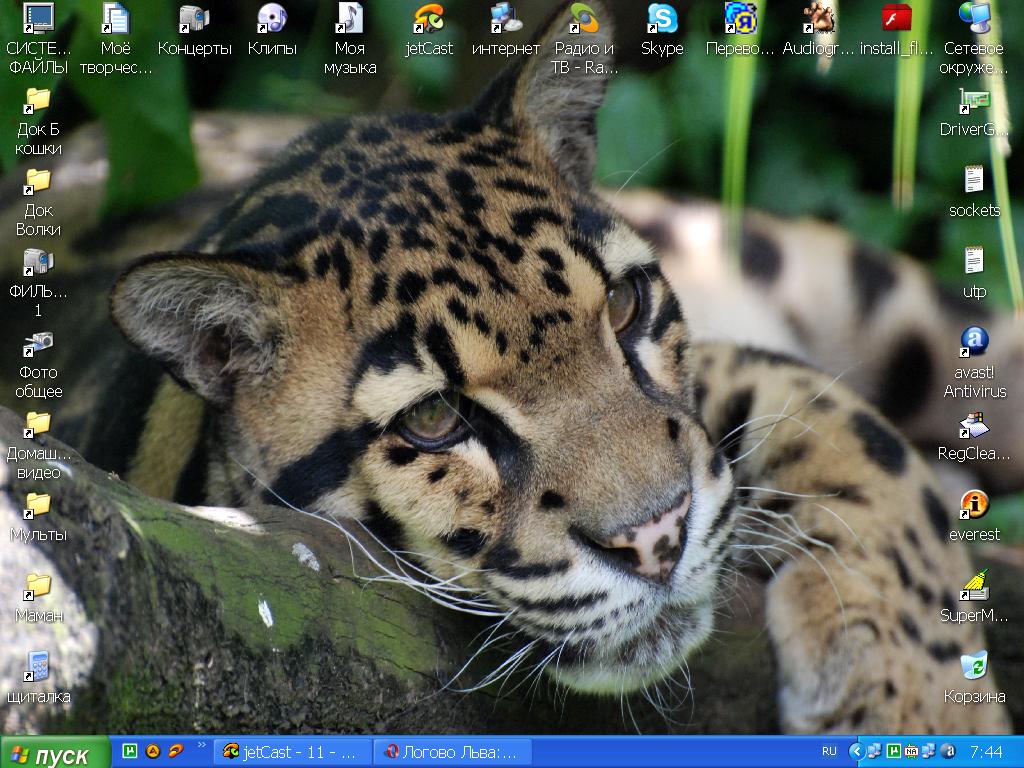Launch the RegClea... shortcut icon
This screenshot has height=768, width=1024.
coord(974,424)
